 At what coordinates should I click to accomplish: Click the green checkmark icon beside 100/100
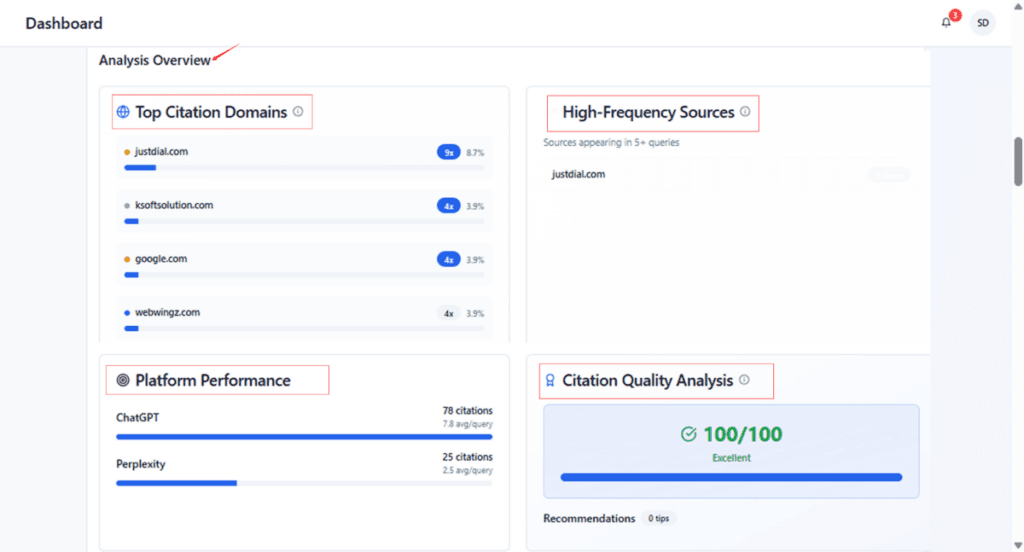[x=688, y=434]
